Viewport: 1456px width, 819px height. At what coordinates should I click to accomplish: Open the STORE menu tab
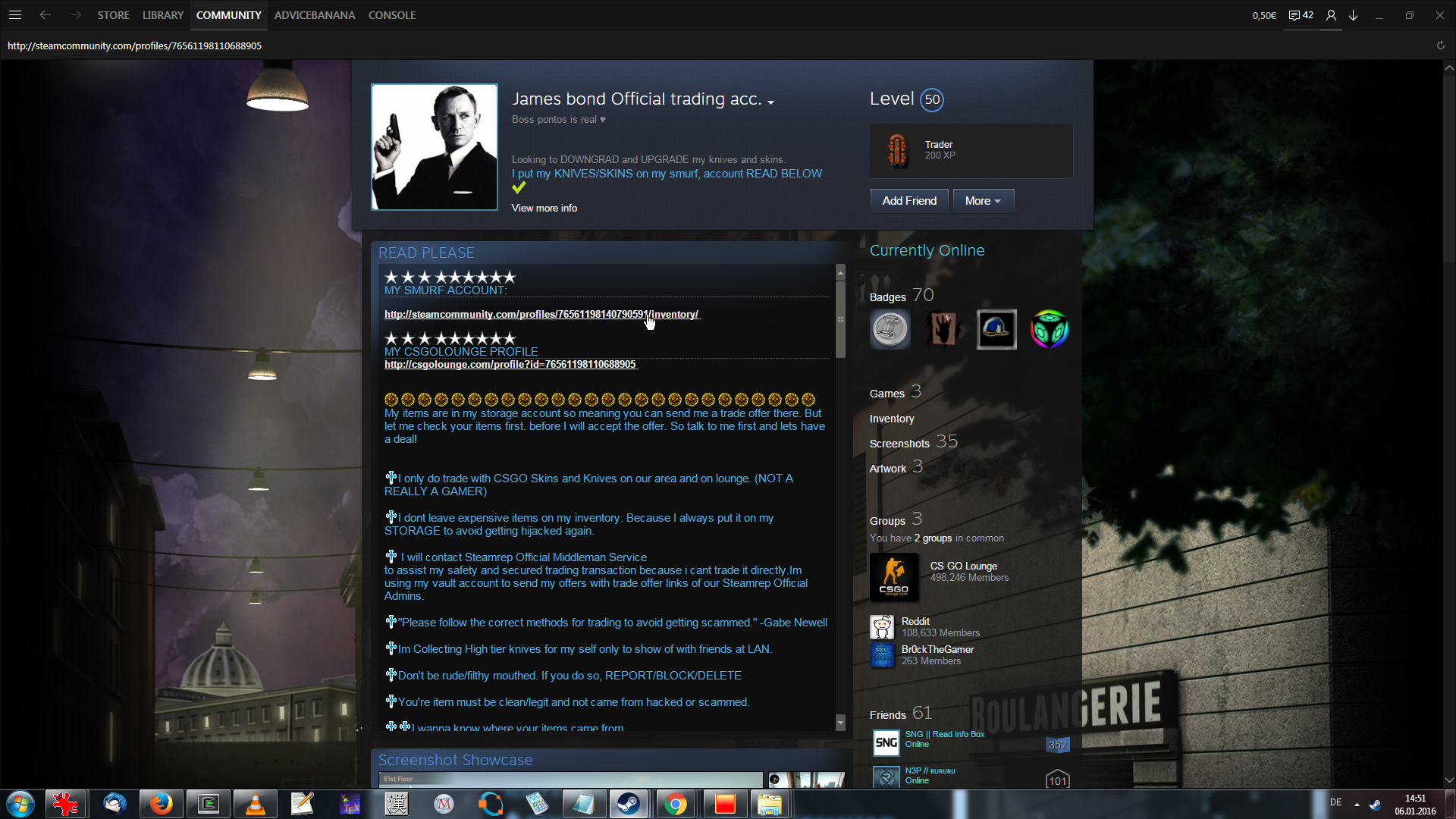point(113,15)
